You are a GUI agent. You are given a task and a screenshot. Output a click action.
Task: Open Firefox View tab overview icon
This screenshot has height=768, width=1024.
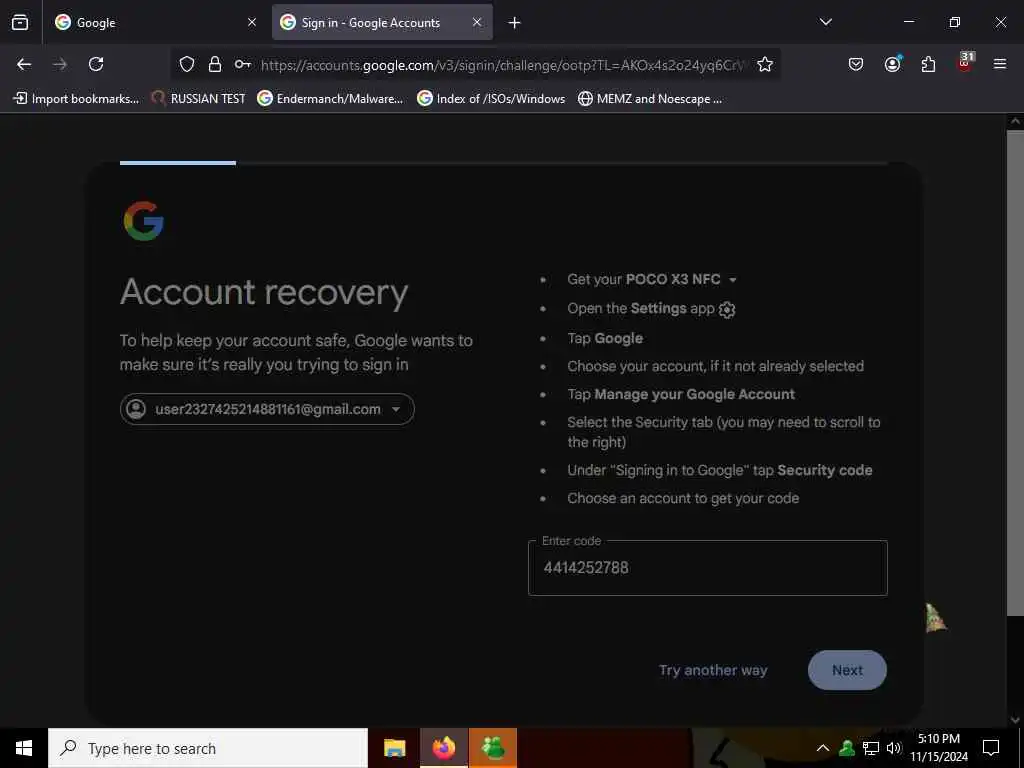(x=20, y=22)
